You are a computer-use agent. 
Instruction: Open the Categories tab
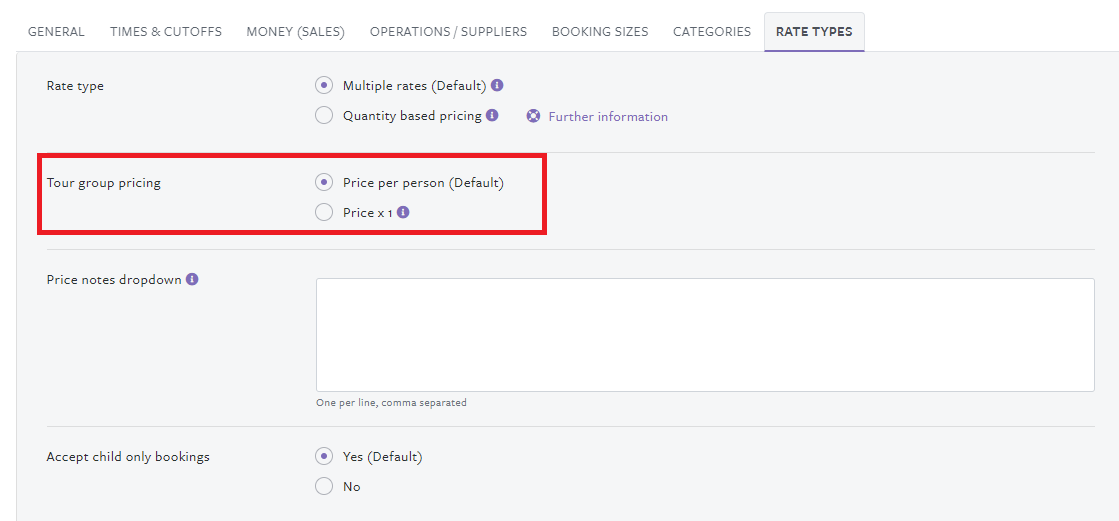click(712, 32)
